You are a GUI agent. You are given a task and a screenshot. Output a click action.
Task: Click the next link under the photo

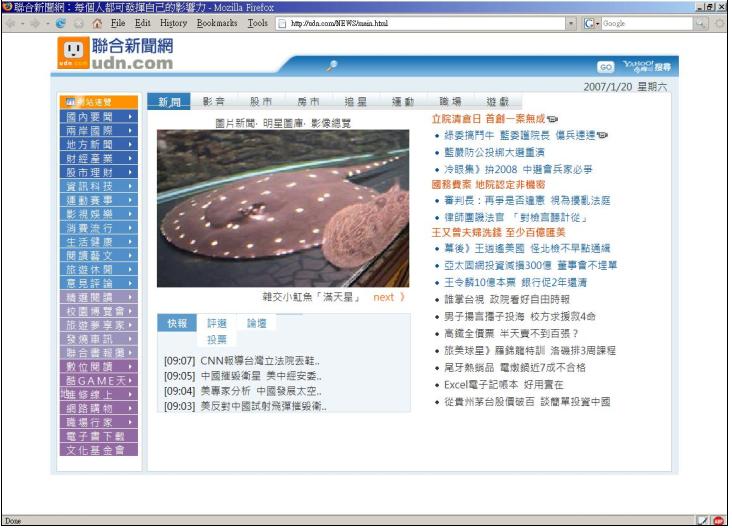[389, 297]
